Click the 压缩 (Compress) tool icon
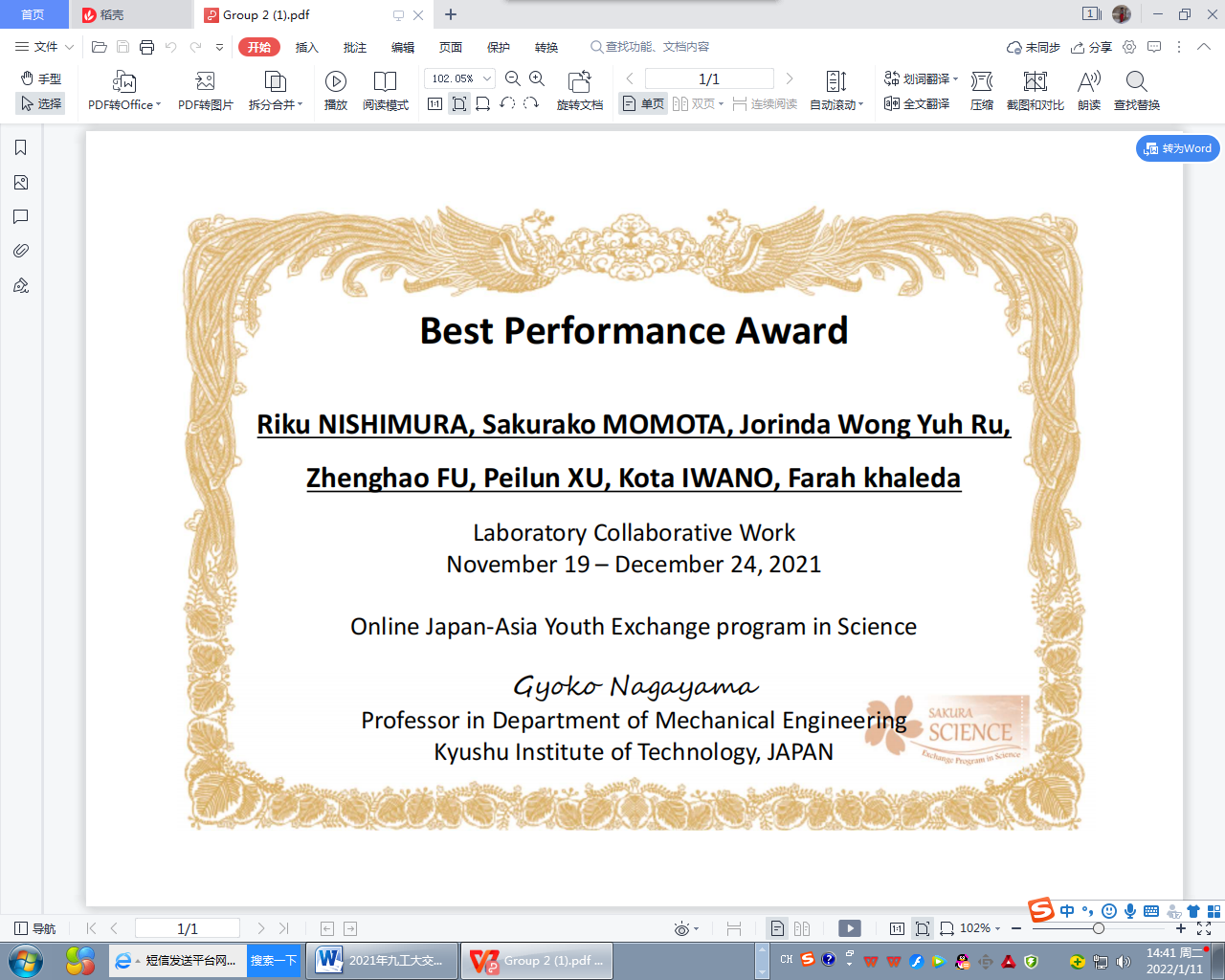This screenshot has height=980, width=1225. click(x=981, y=82)
